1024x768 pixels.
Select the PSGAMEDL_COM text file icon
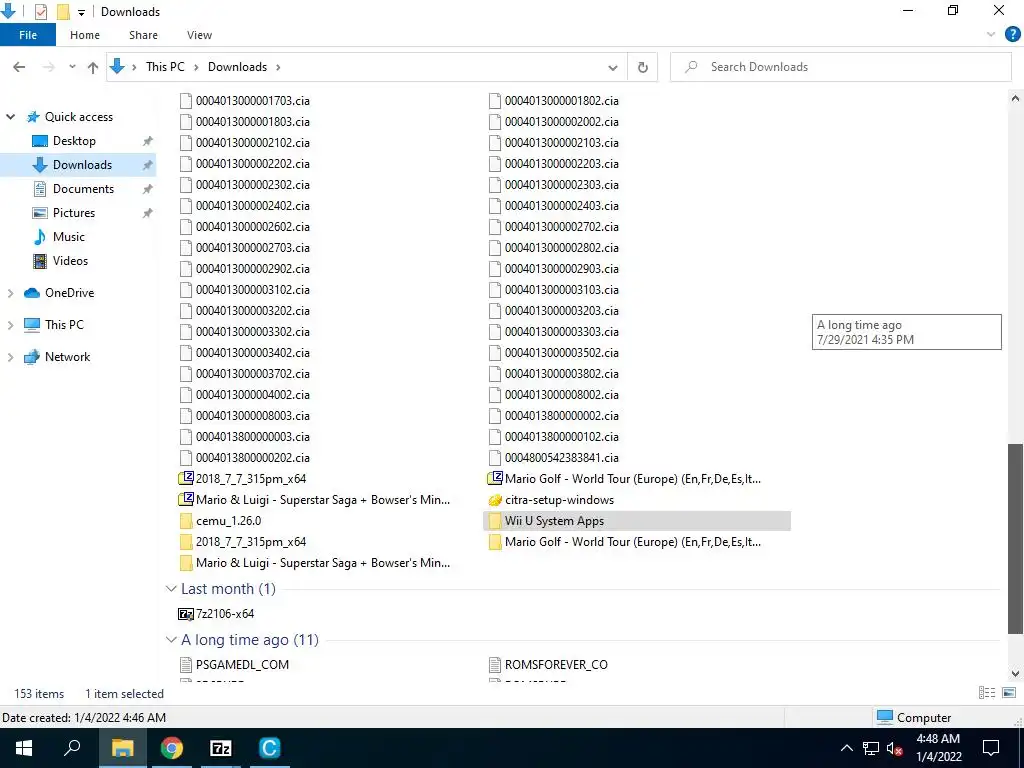tap(185, 665)
